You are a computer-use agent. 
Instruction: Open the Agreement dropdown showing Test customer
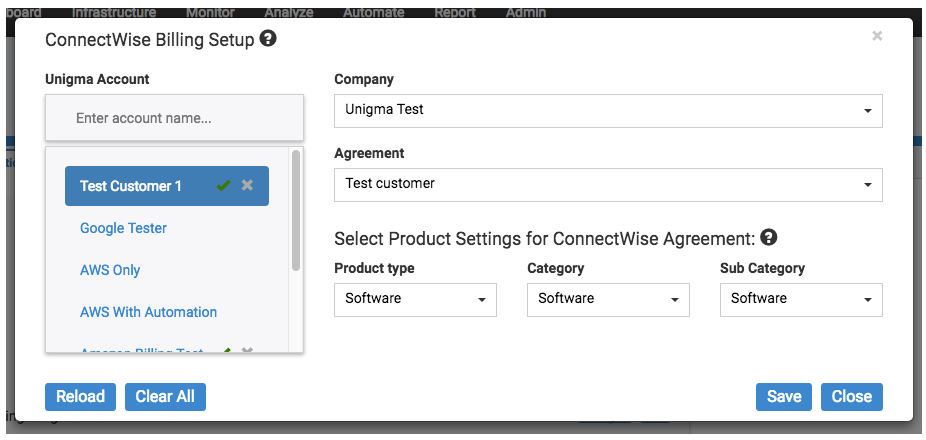608,185
